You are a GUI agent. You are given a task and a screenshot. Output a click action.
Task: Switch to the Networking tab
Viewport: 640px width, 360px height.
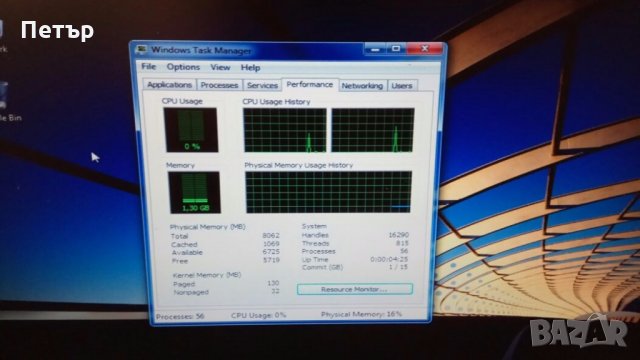click(x=362, y=86)
